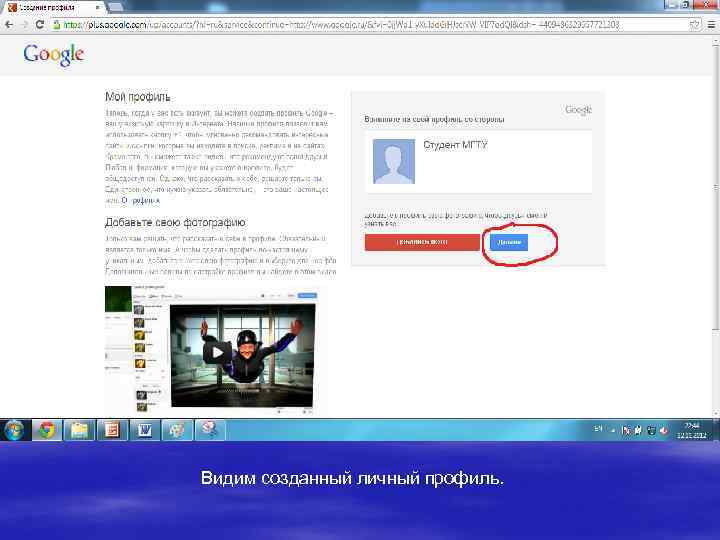This screenshot has height=540, width=720.
Task: Open the Windows Start orb
Action: pyautogui.click(x=14, y=430)
